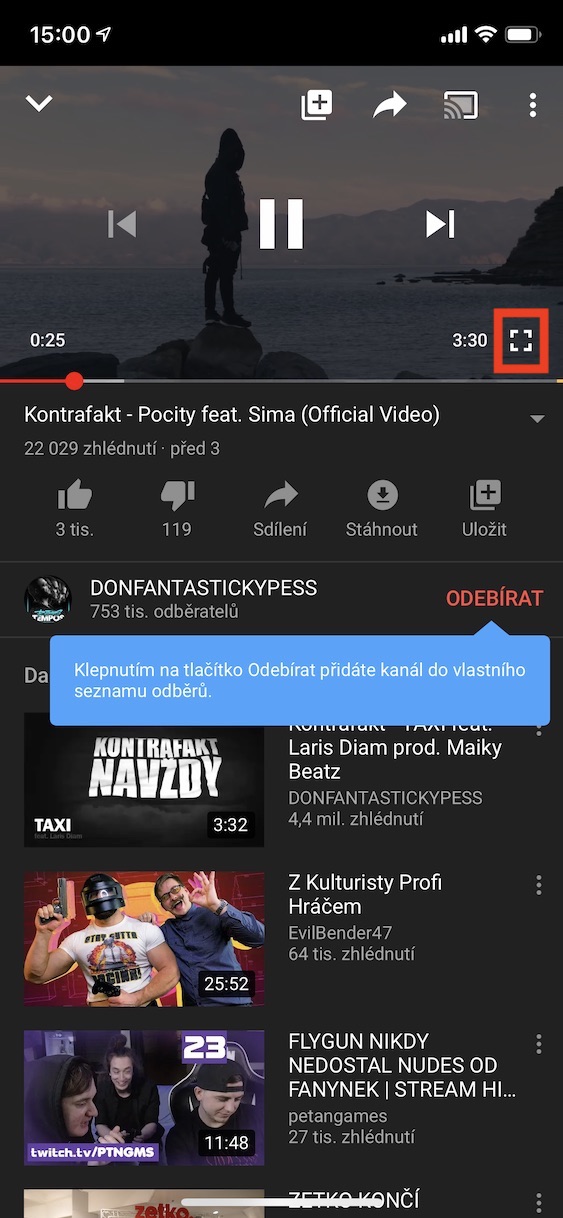563x1218 pixels.
Task: Seek using the red progress bar scrubber
Action: (74, 381)
